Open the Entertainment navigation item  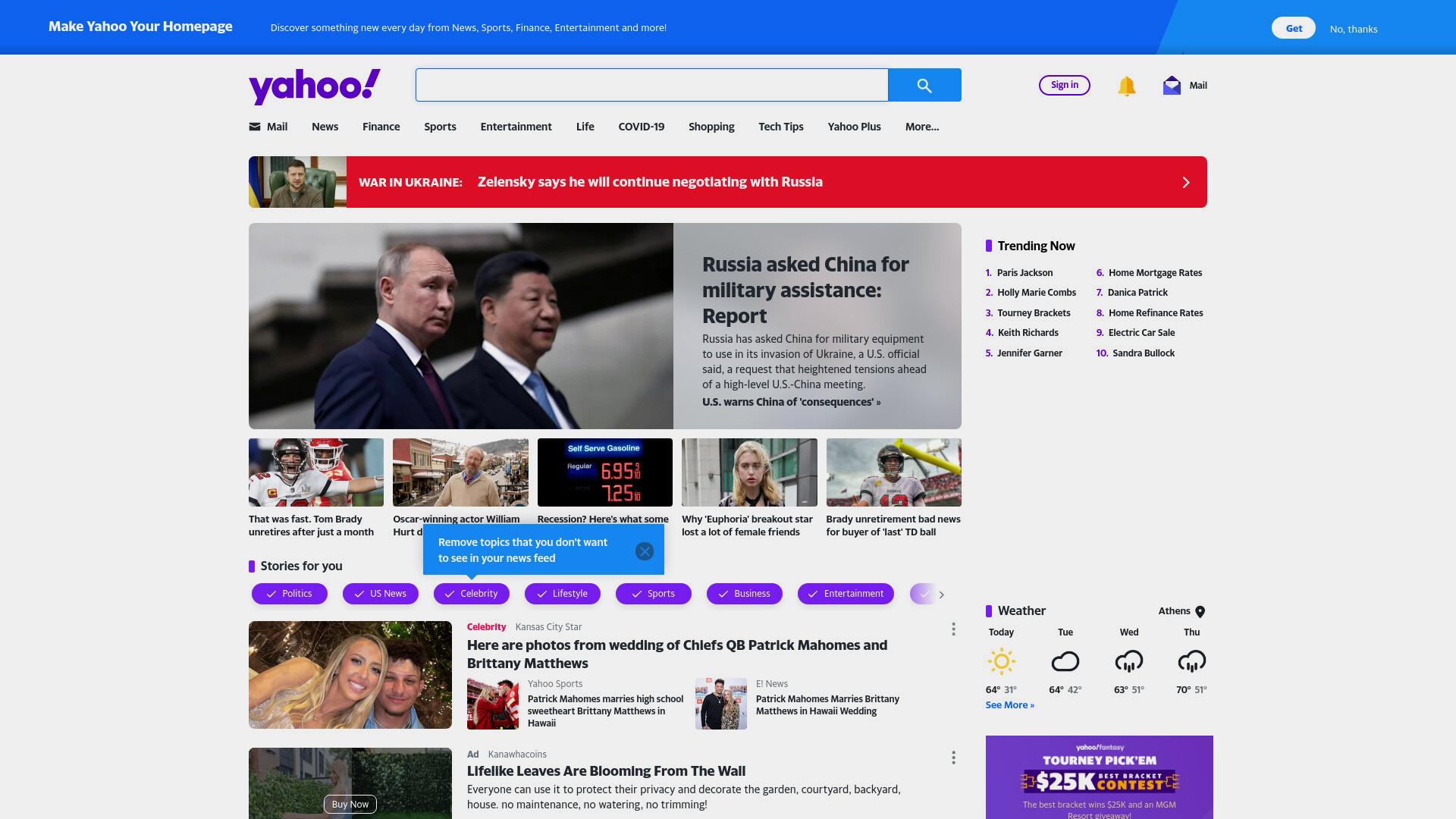516,127
